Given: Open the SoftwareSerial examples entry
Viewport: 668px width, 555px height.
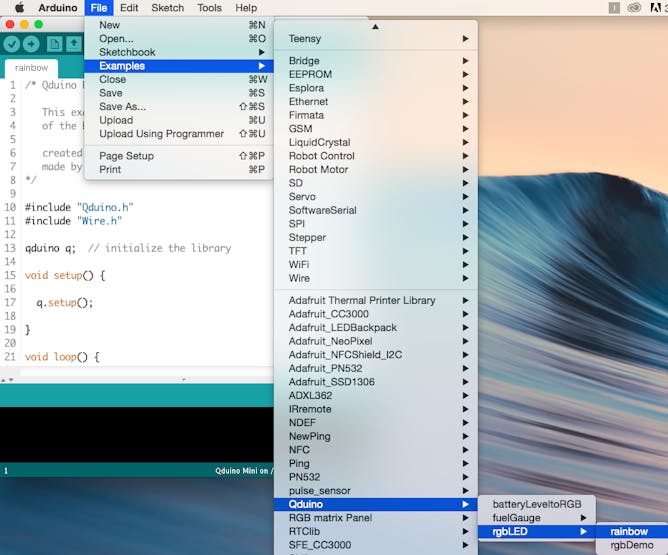Looking at the screenshot, I should [x=376, y=210].
